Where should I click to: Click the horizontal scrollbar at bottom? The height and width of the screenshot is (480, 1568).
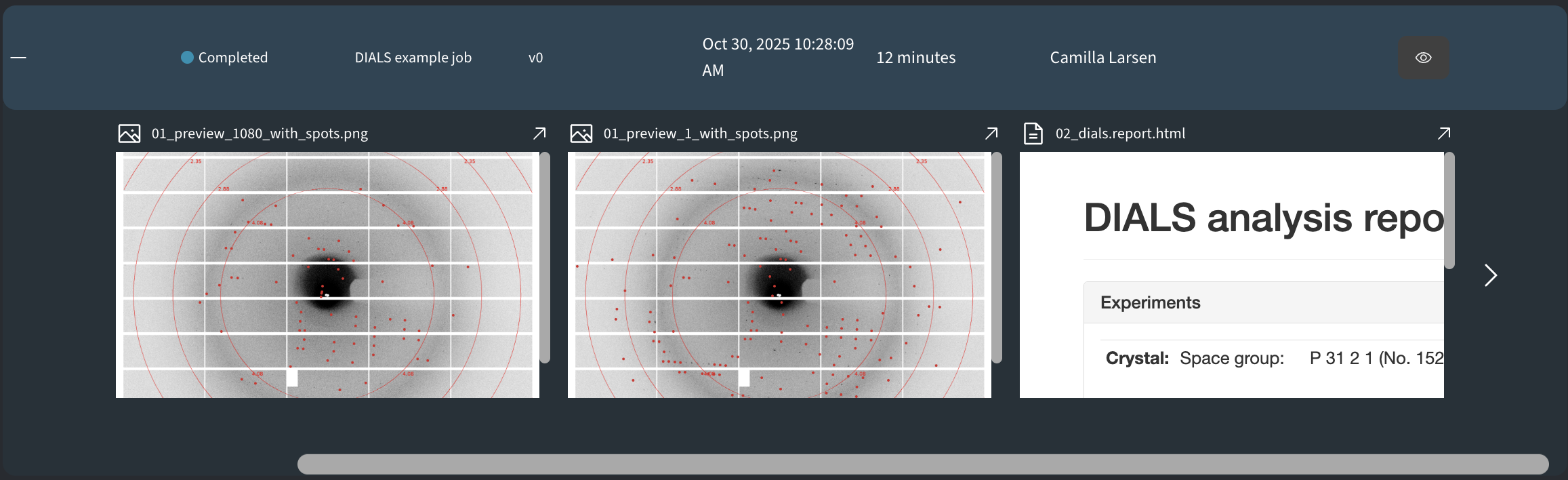923,464
